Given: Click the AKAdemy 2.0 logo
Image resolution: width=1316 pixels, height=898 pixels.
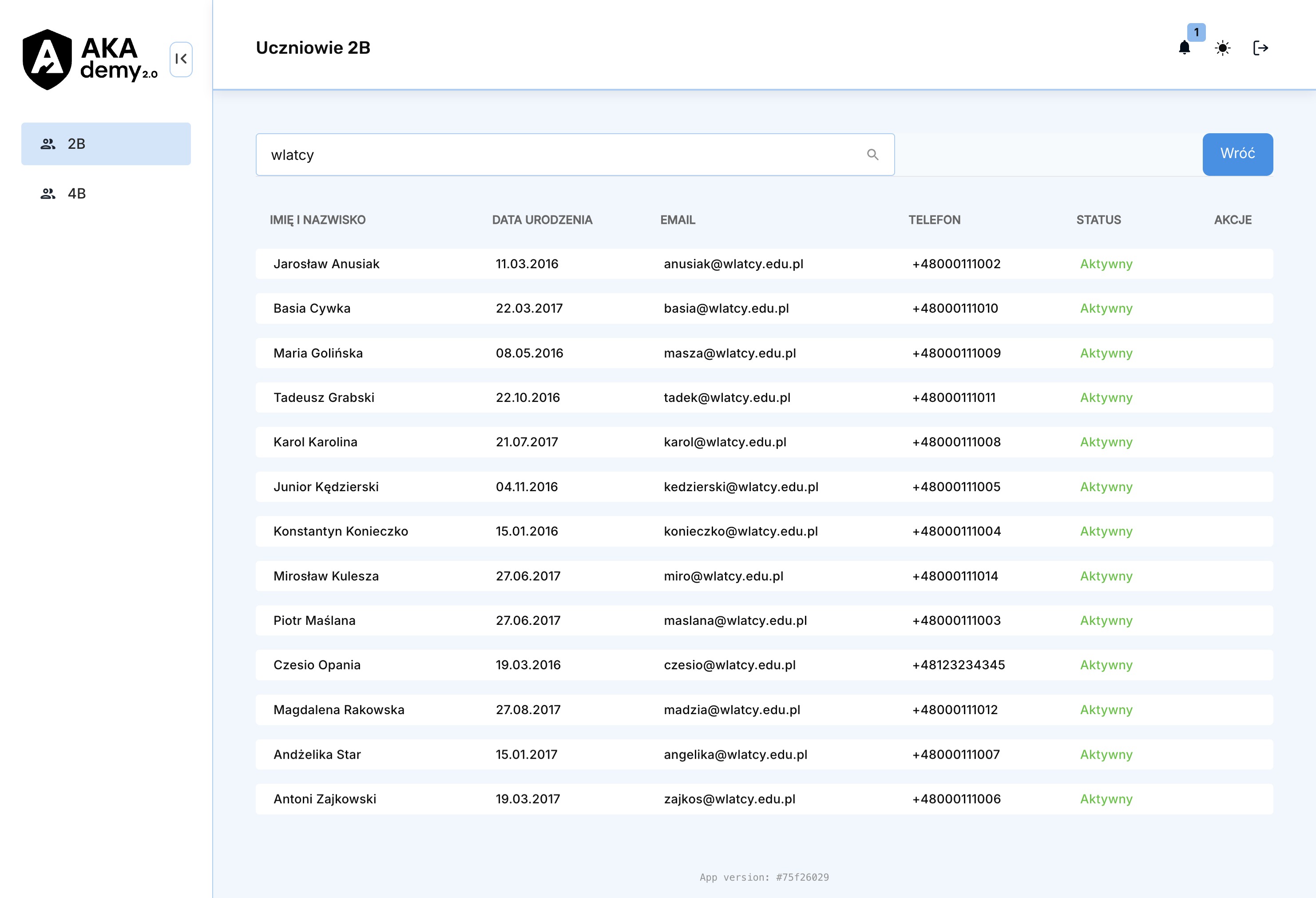Looking at the screenshot, I should [x=90, y=60].
